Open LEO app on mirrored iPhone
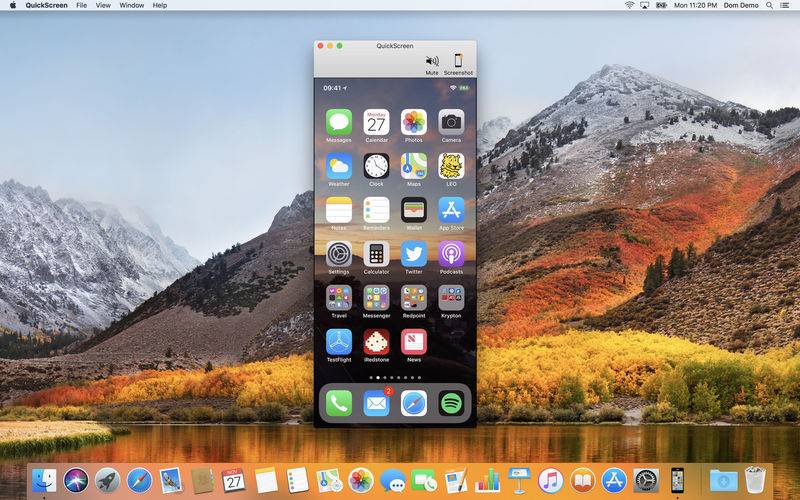The image size is (800, 500). (452, 166)
